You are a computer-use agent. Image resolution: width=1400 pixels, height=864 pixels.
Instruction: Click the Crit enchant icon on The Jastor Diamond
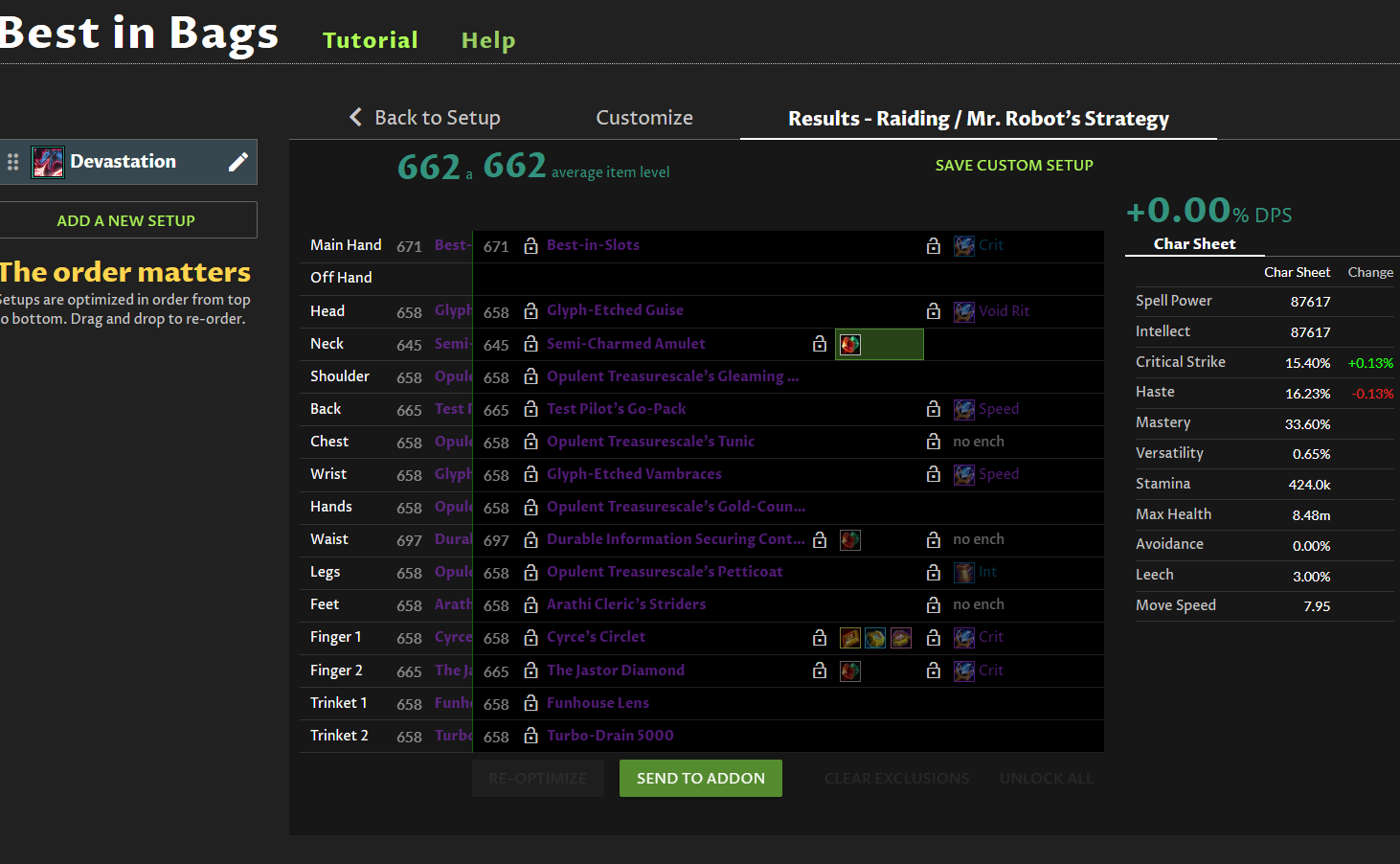coord(964,671)
